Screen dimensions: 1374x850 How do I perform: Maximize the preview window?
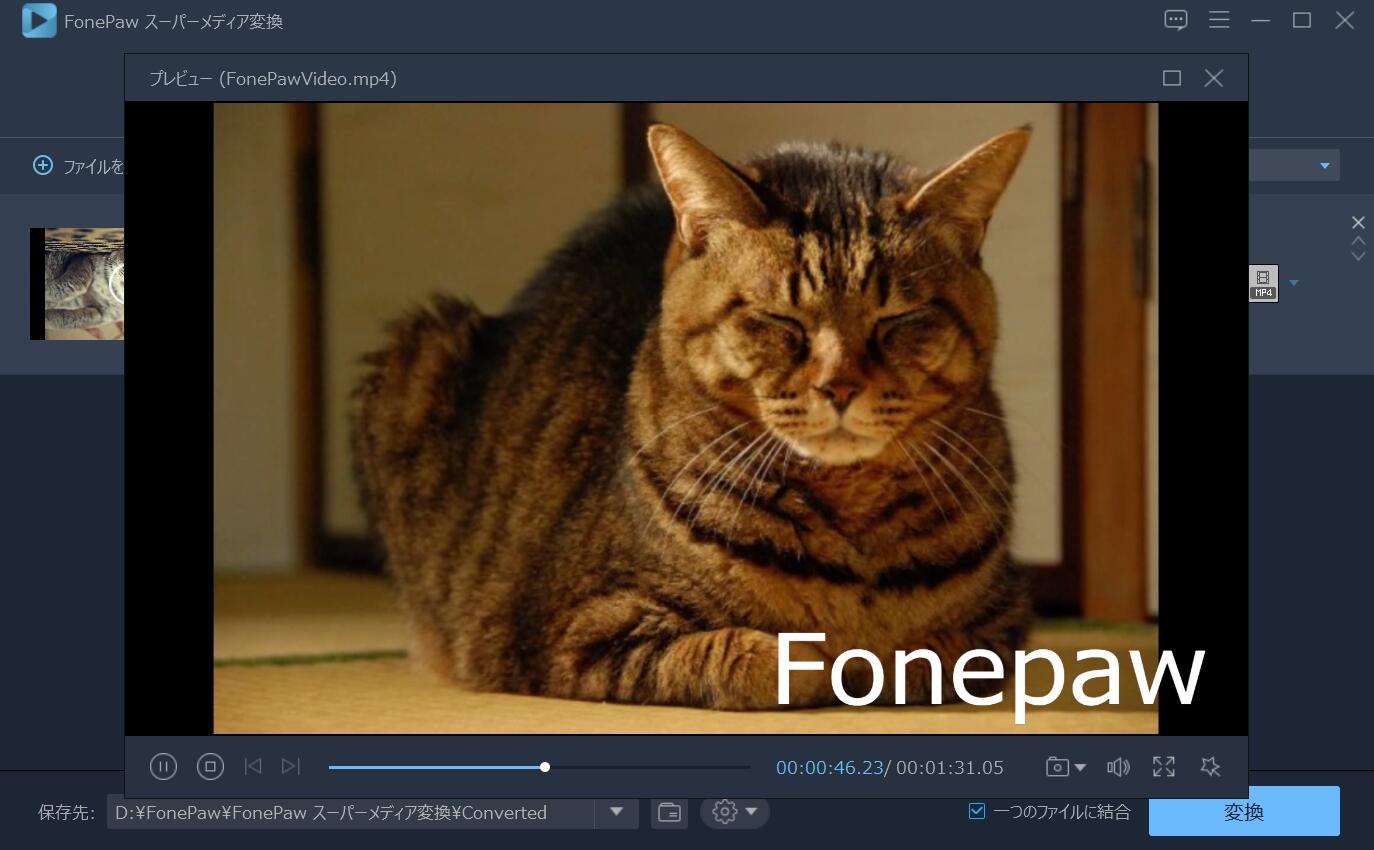click(x=1172, y=78)
